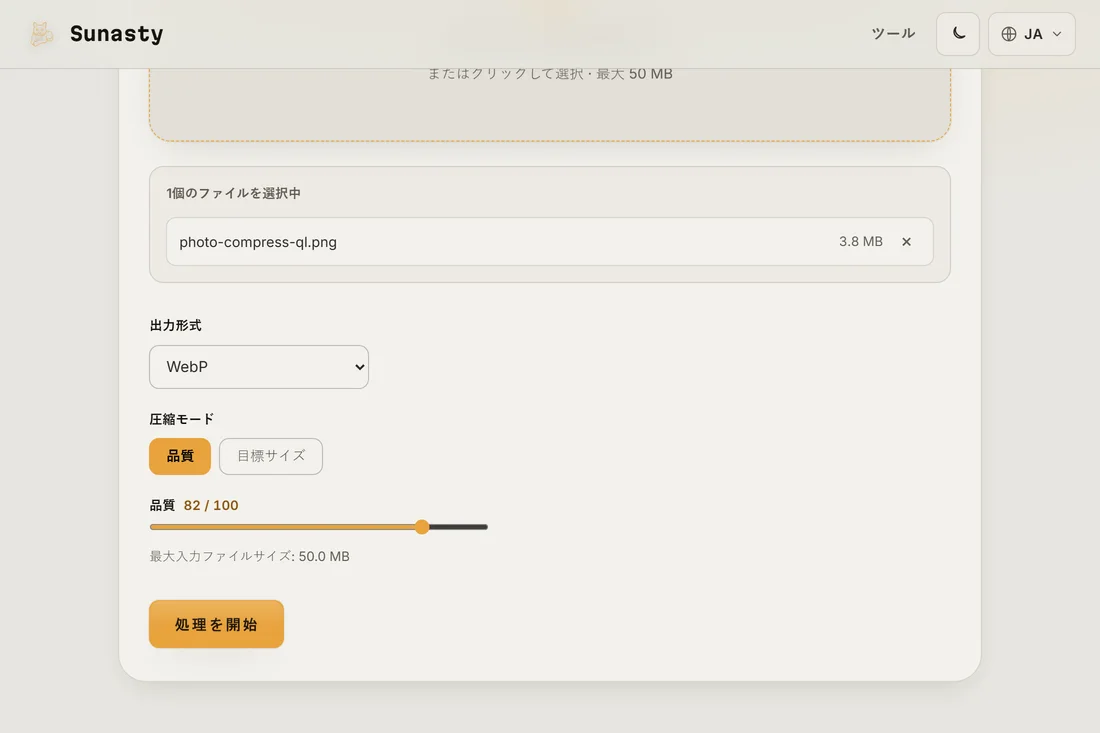Open the Sunasty home title link
The image size is (1100, 733).
click(x=116, y=34)
